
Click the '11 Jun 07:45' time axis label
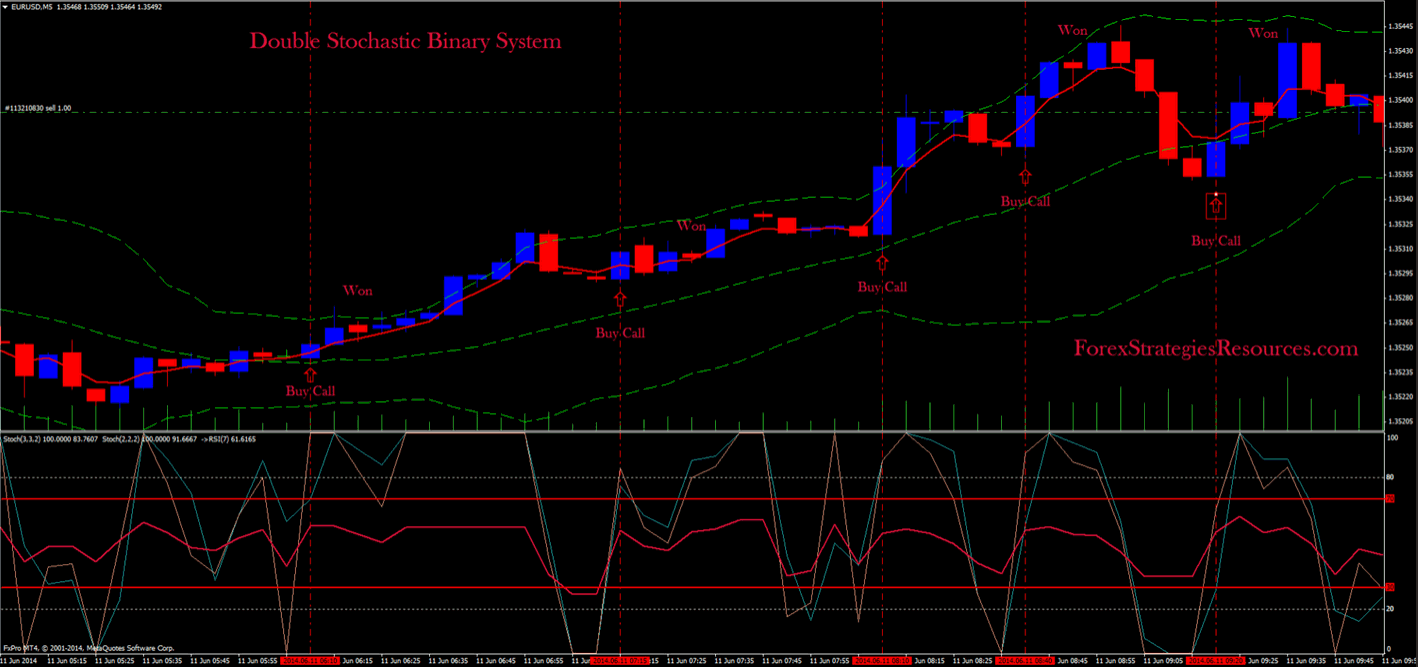pyautogui.click(x=782, y=661)
